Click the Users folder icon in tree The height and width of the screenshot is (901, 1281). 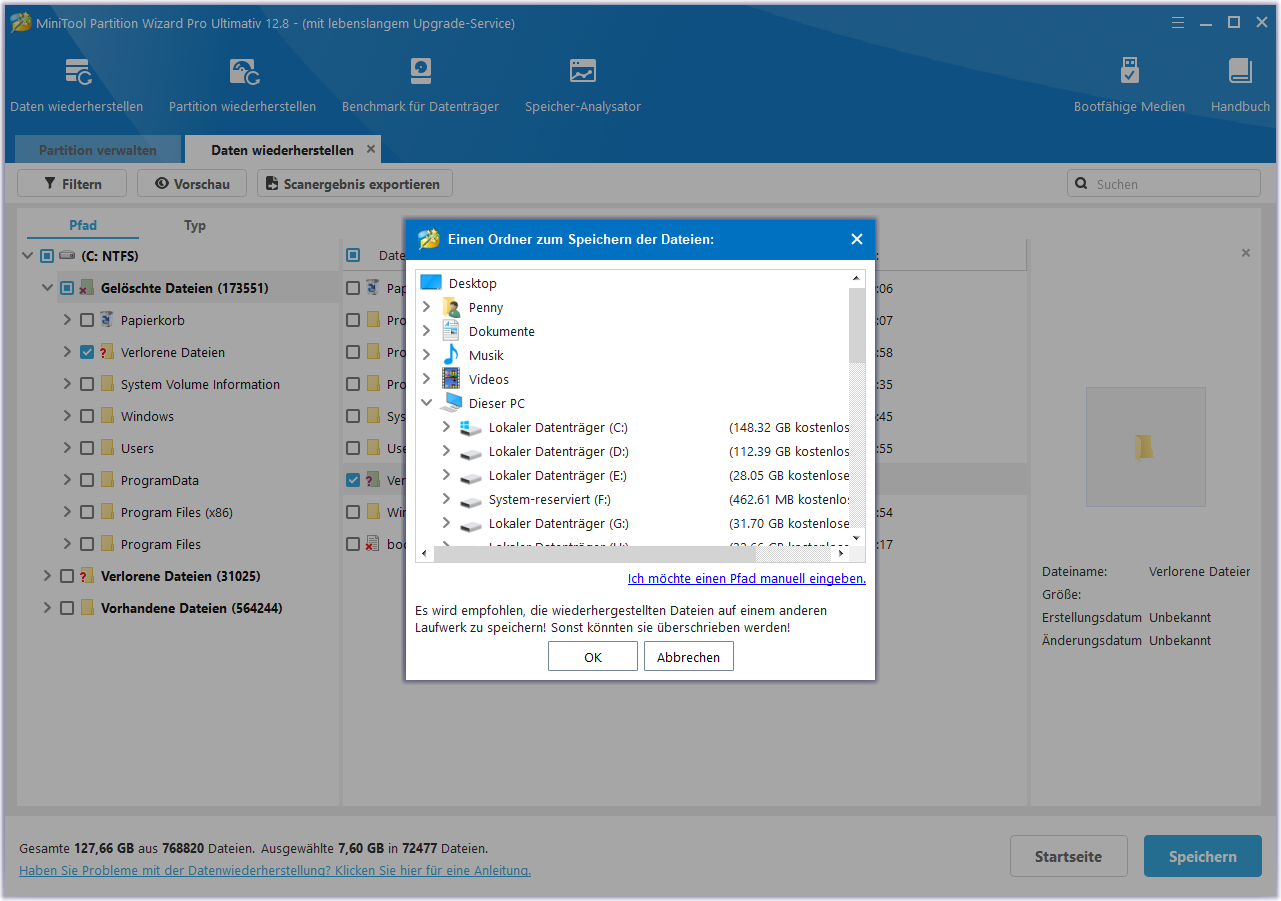[x=107, y=448]
